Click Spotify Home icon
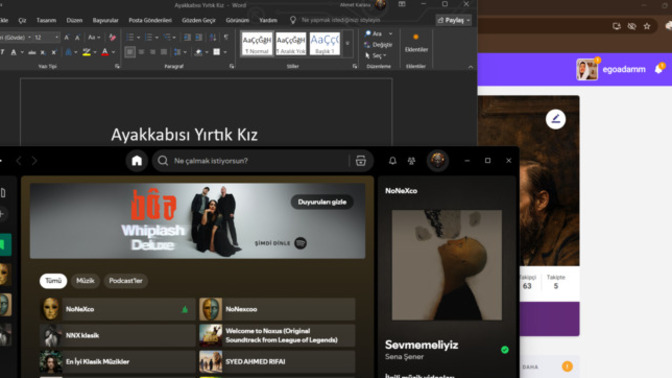Screen dimensions: 672x378 pos(137,161)
